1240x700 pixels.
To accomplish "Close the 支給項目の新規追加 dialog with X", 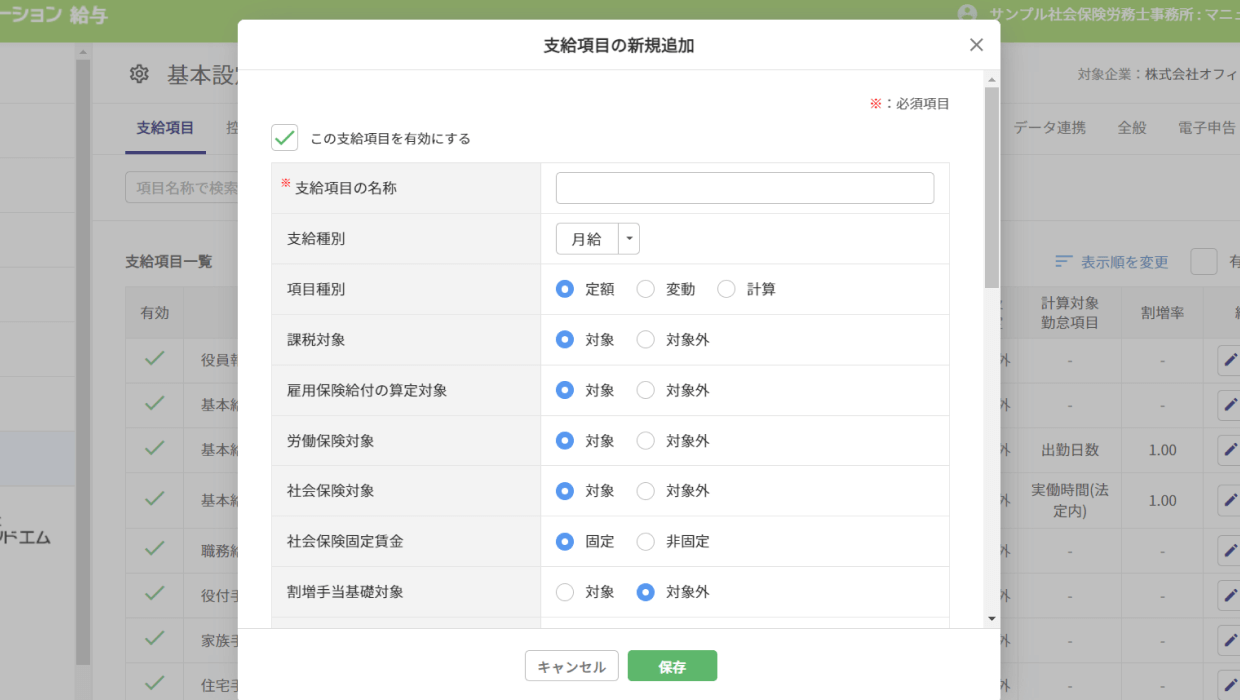I will coord(976,45).
